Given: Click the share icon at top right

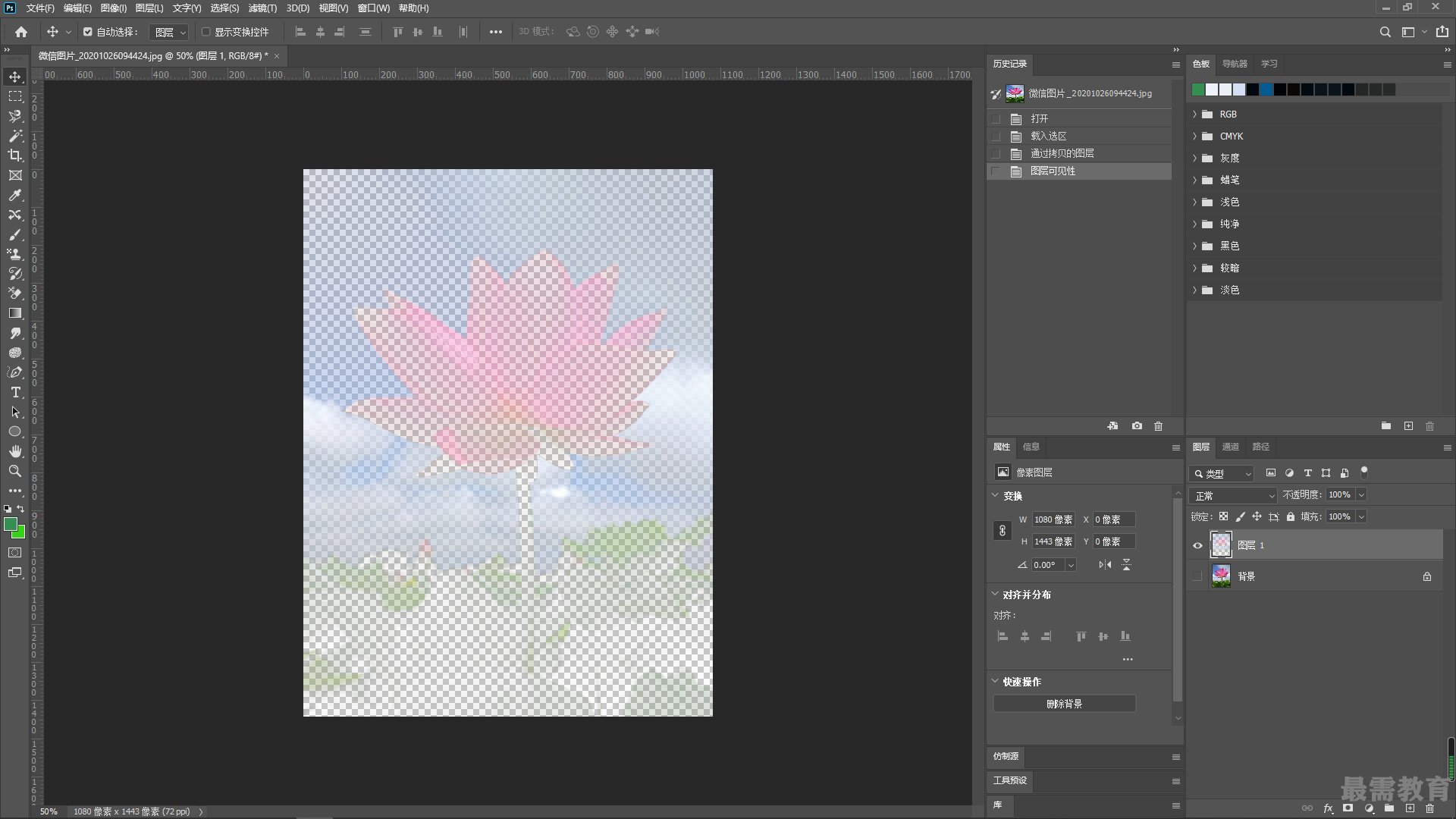Looking at the screenshot, I should (1442, 32).
